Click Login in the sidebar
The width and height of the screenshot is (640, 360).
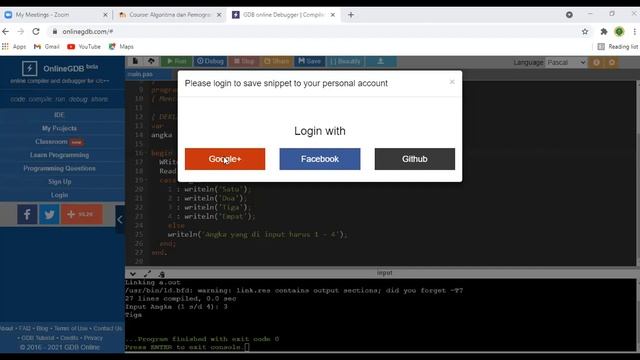click(x=59, y=195)
